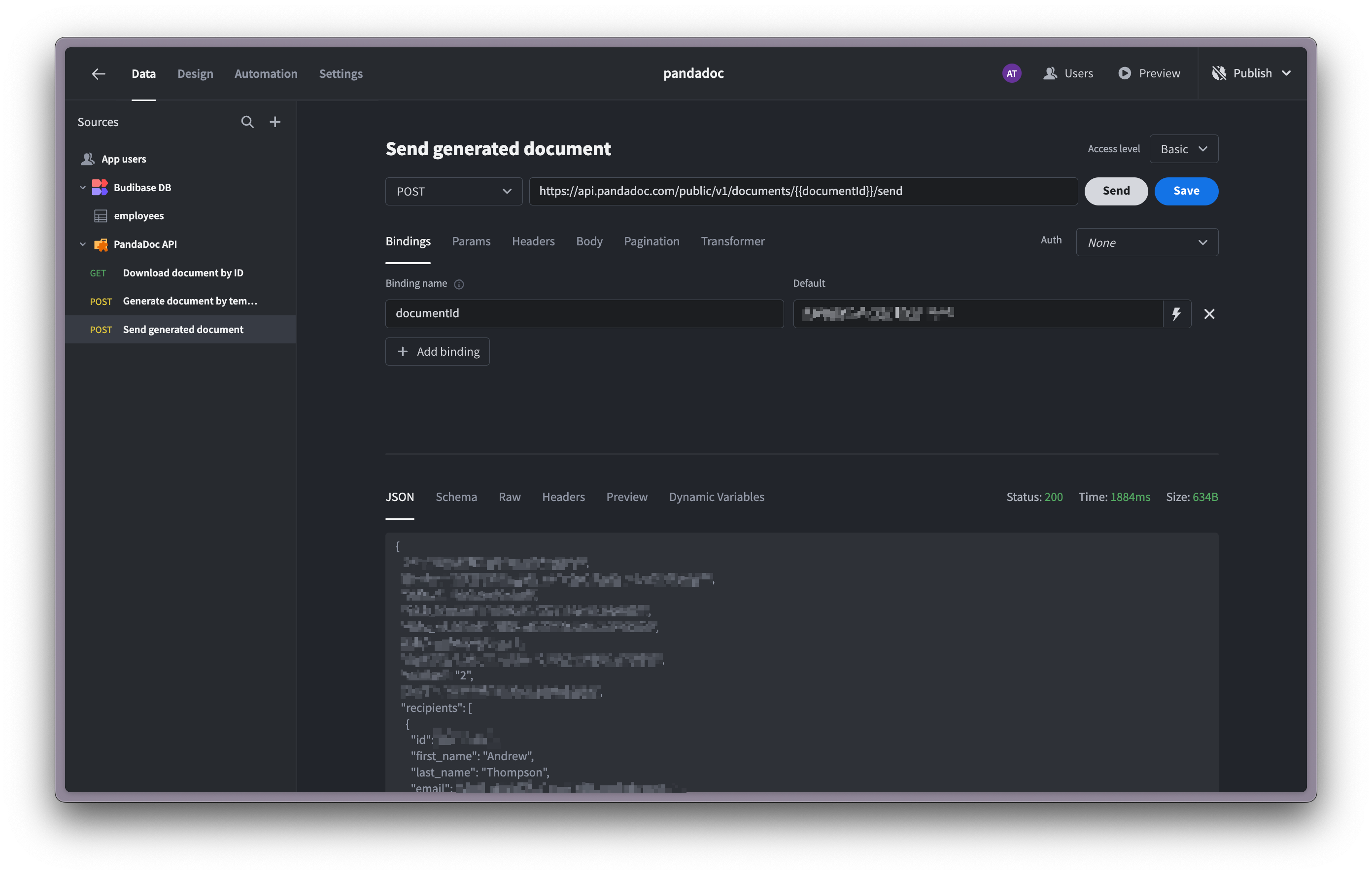Switch to the Schema response tab

click(456, 497)
